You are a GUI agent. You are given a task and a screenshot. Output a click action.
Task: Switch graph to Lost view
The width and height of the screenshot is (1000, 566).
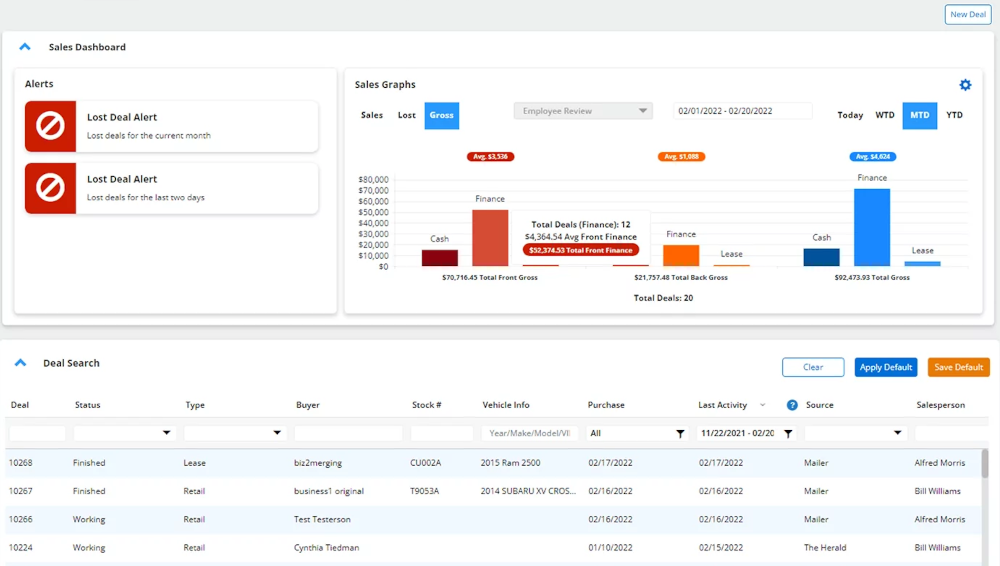pos(407,115)
